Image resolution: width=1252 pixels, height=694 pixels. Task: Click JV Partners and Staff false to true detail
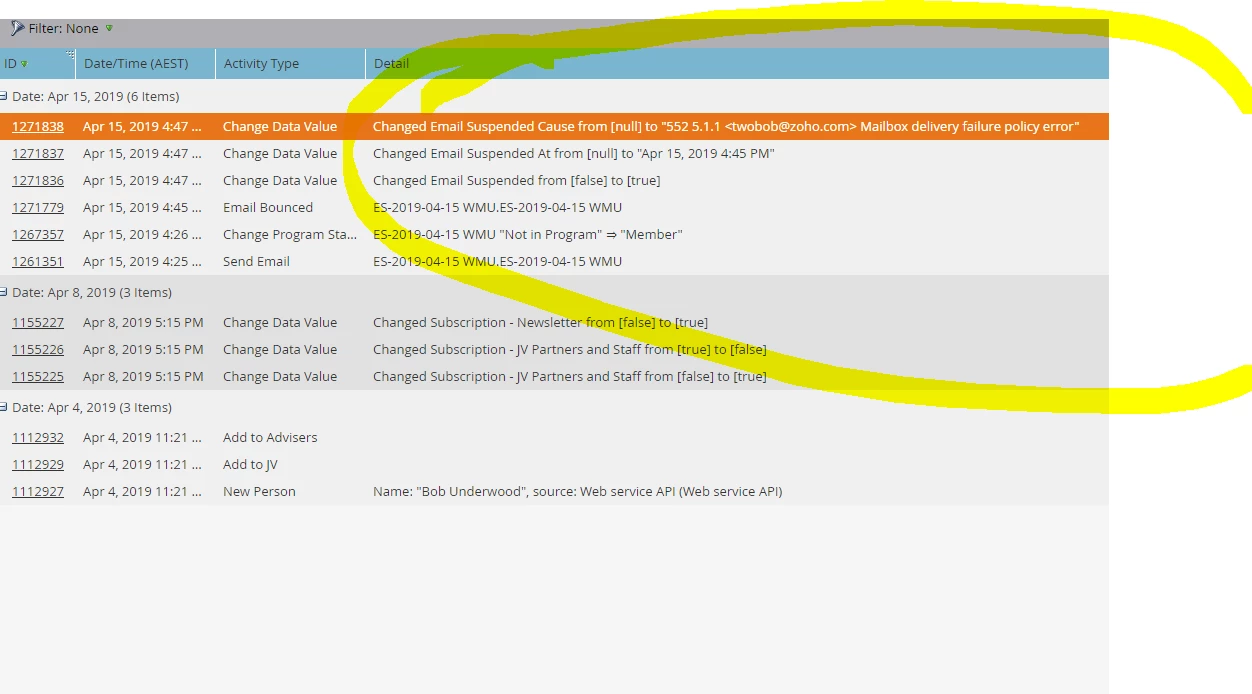click(570, 377)
